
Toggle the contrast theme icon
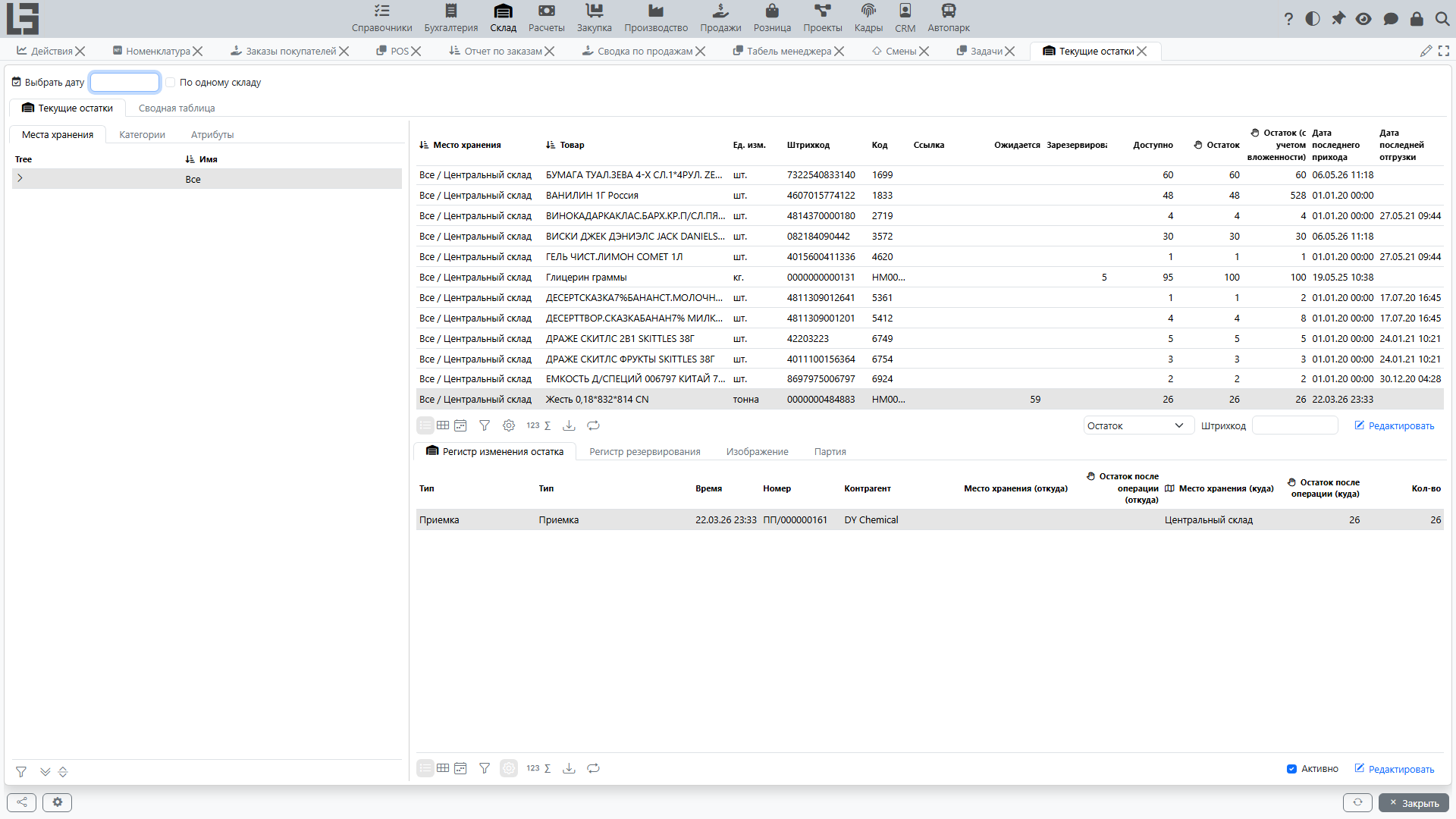1313,19
